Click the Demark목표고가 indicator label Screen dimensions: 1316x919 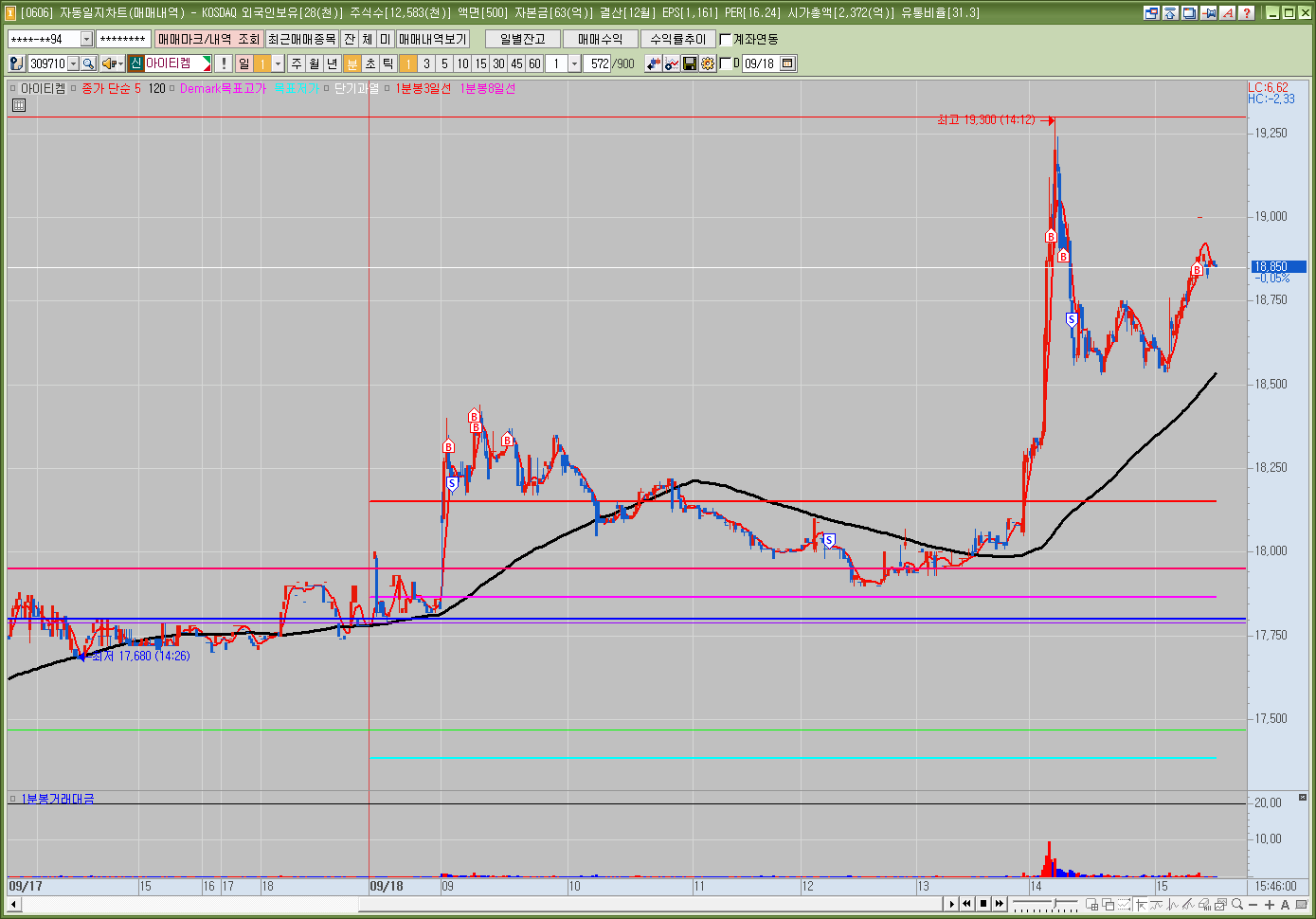point(224,88)
